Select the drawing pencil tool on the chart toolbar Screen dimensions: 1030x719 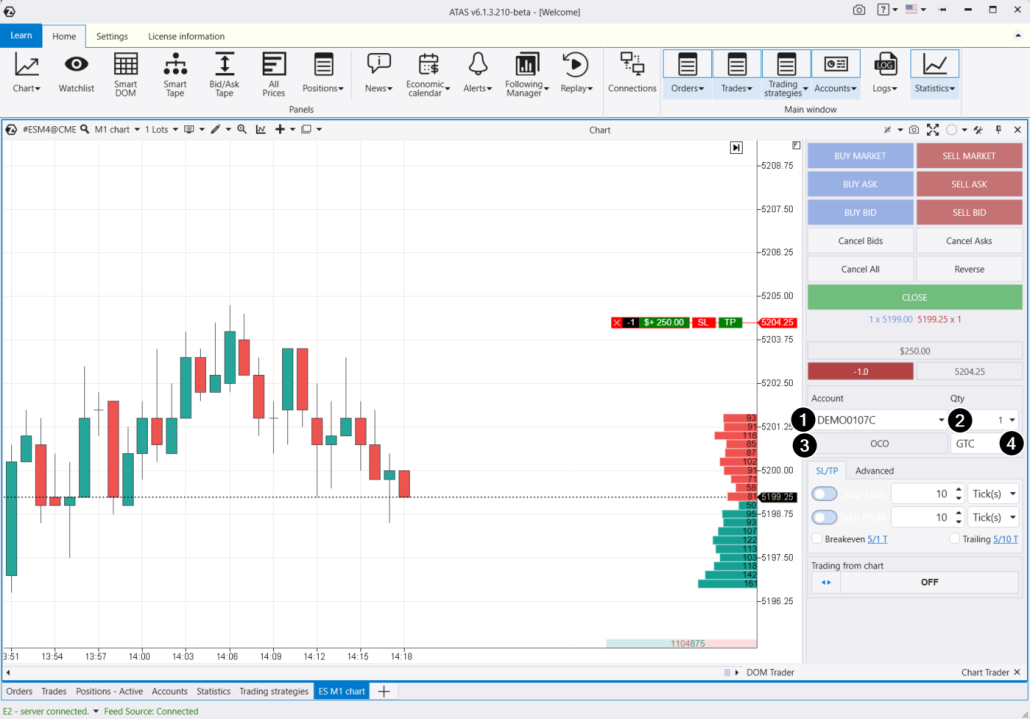(x=218, y=129)
